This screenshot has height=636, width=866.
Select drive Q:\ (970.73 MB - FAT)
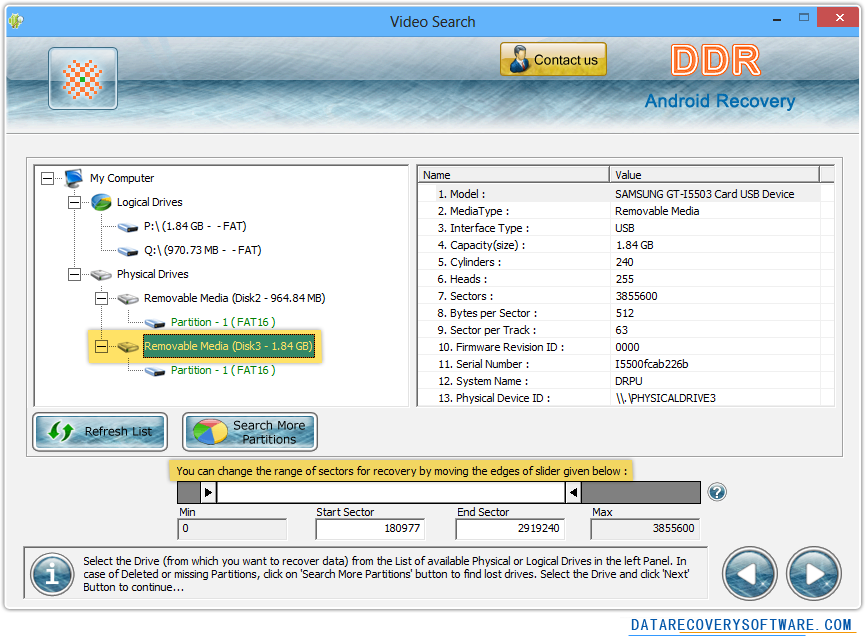203,250
